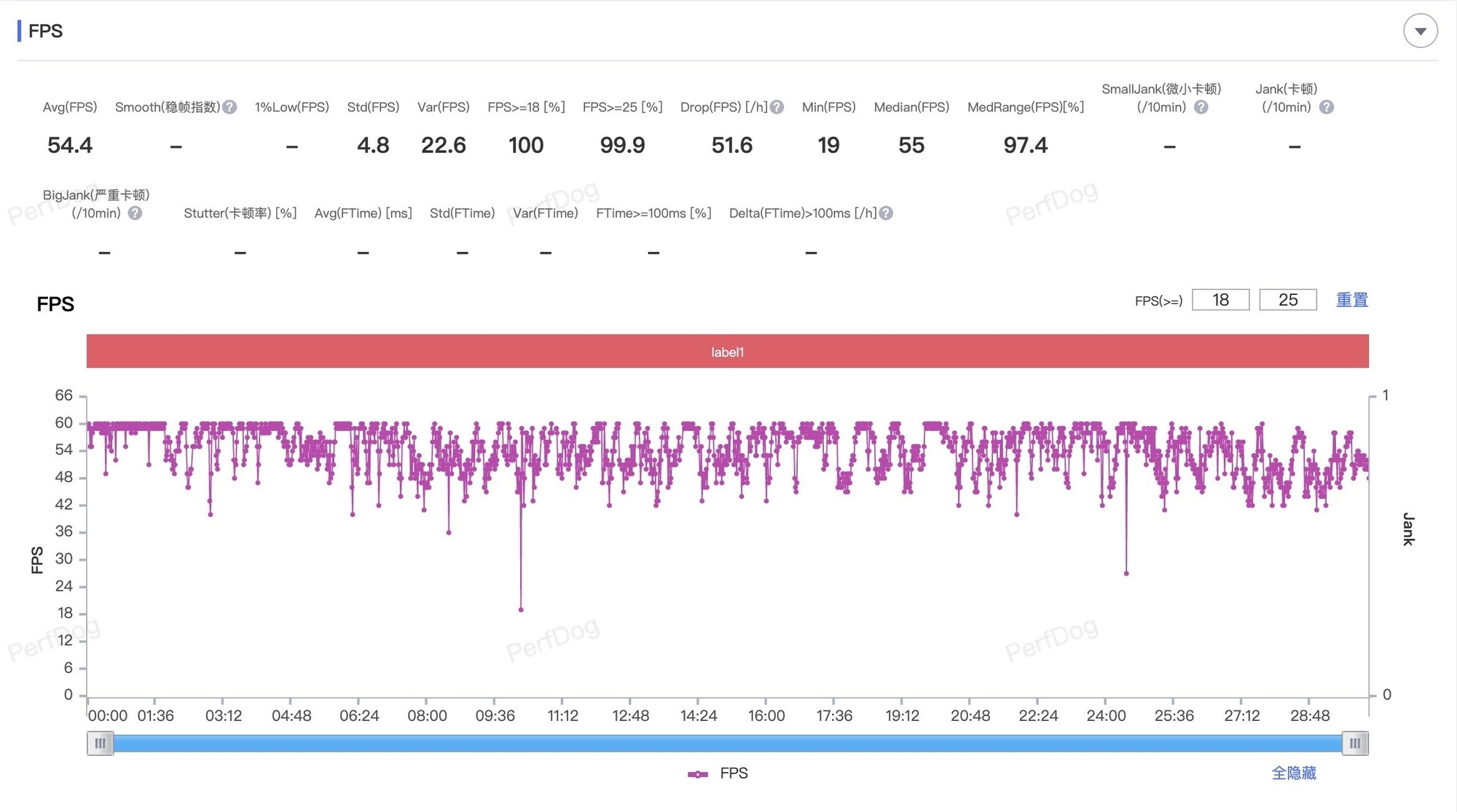Click the Avg(FPS) value 54.4
This screenshot has height=812, width=1457.
tap(70, 146)
